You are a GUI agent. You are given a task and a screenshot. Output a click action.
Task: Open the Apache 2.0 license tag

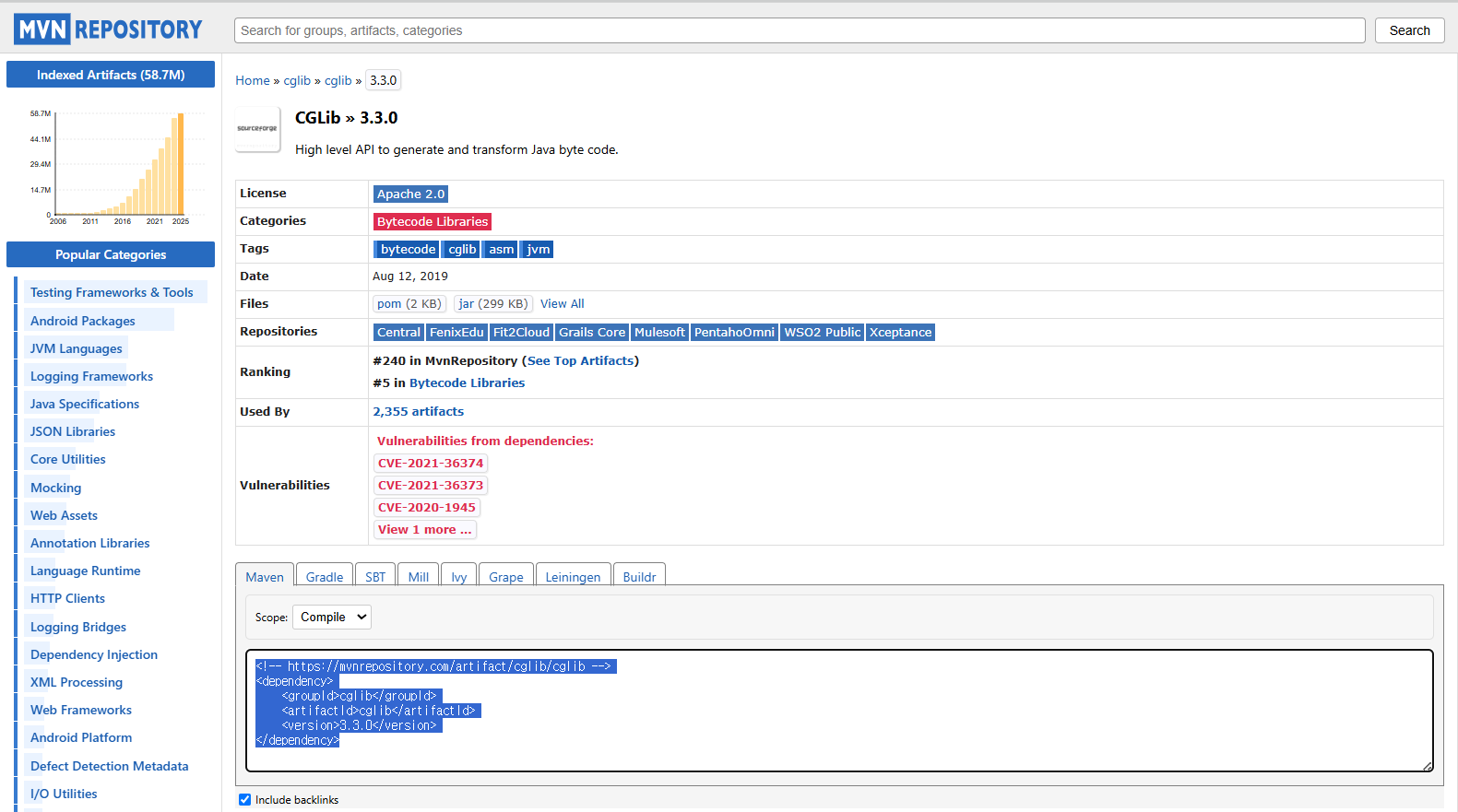pos(410,194)
